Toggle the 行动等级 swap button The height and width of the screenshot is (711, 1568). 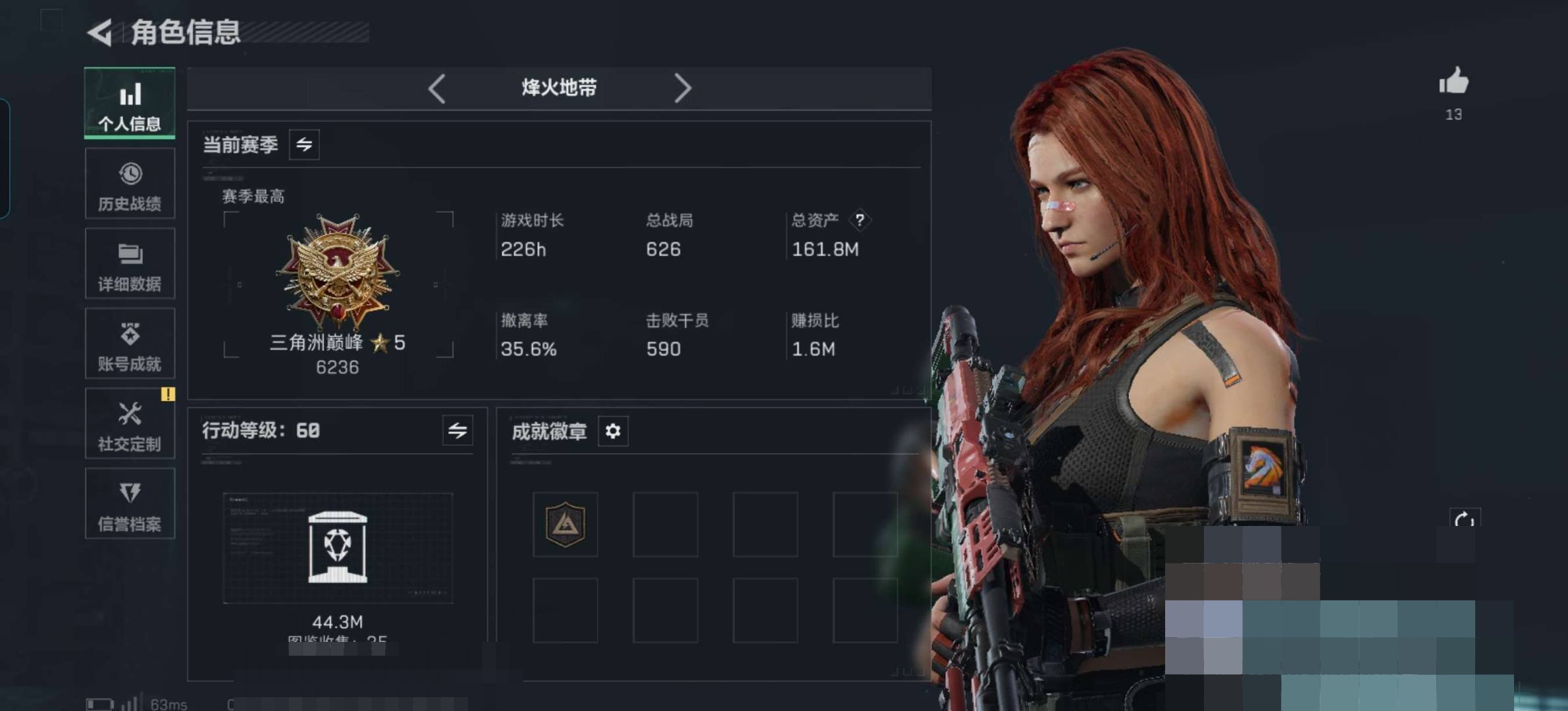[457, 431]
